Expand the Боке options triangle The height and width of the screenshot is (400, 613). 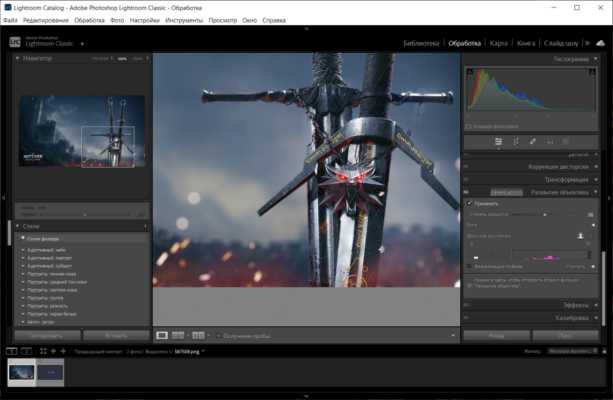point(593,225)
